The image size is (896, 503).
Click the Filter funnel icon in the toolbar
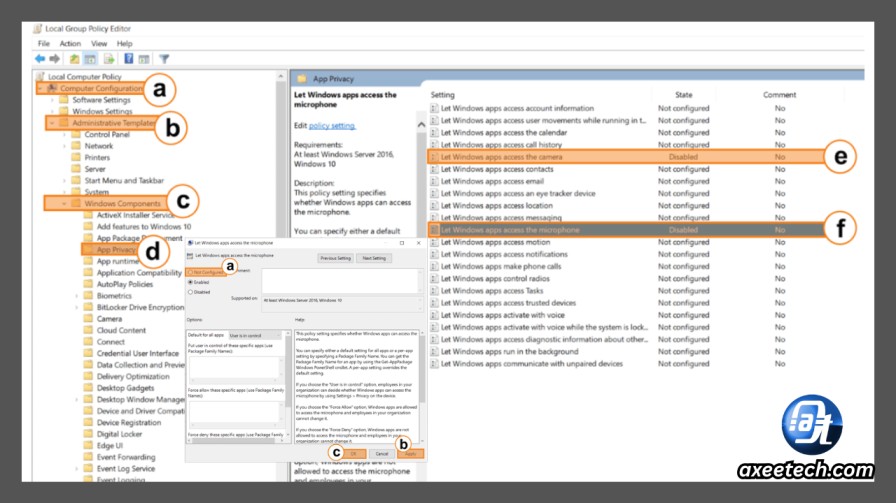pyautogui.click(x=164, y=59)
